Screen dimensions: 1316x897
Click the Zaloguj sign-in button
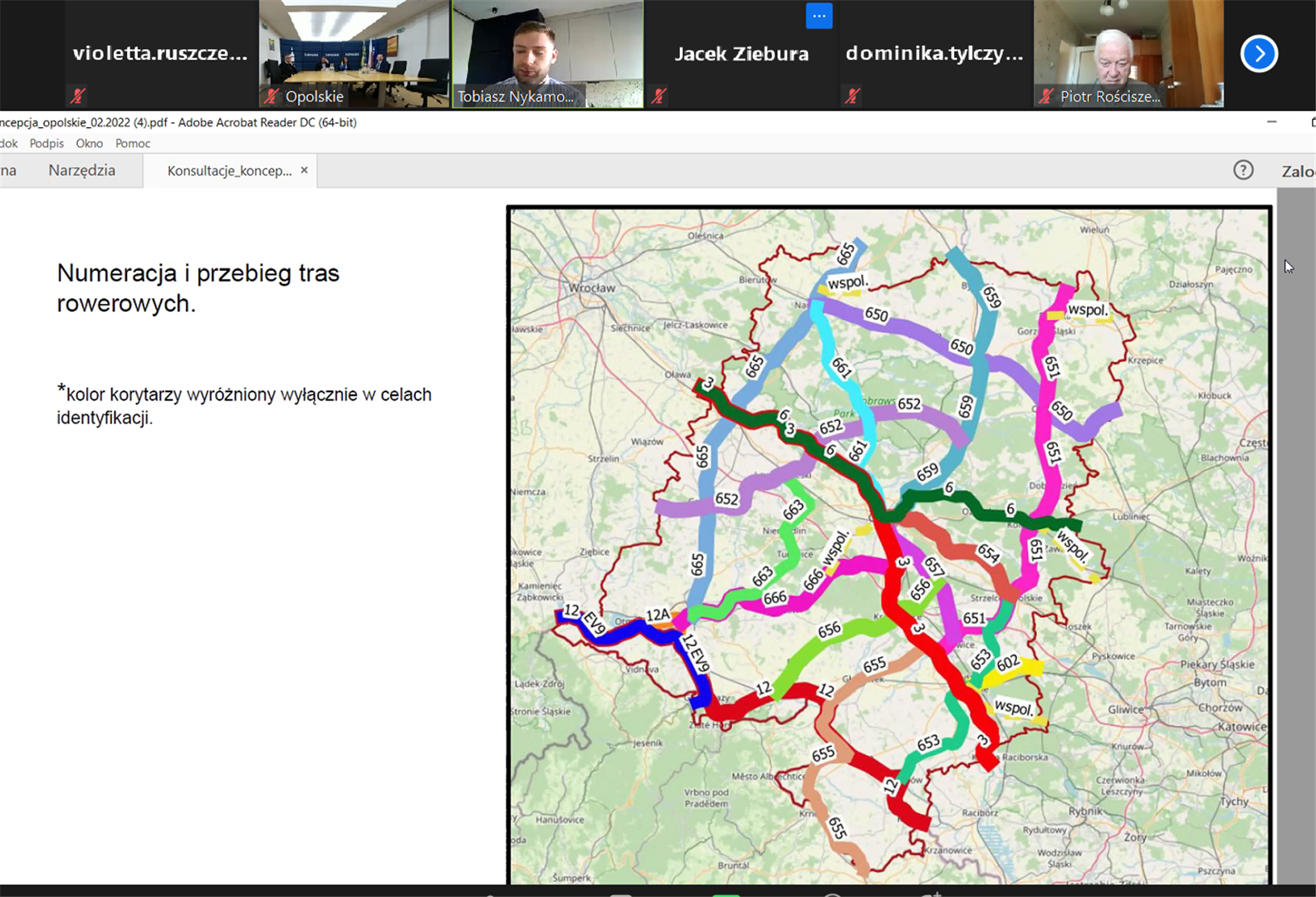[x=1297, y=171]
